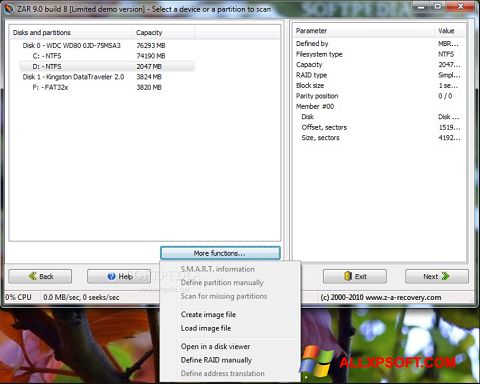480x384 pixels.
Task: Select Load image file
Action: click(x=206, y=328)
